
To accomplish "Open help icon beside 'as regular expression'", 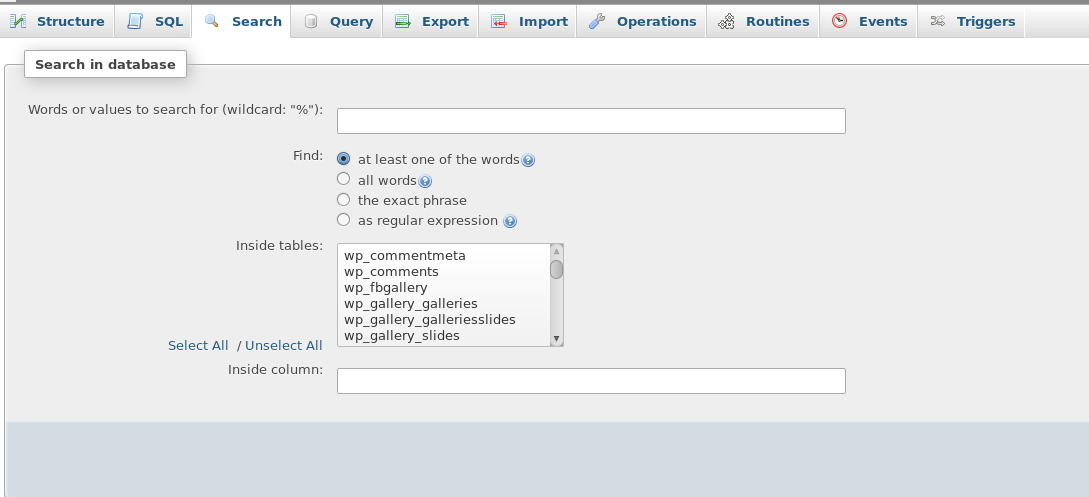I will pyautogui.click(x=510, y=221).
